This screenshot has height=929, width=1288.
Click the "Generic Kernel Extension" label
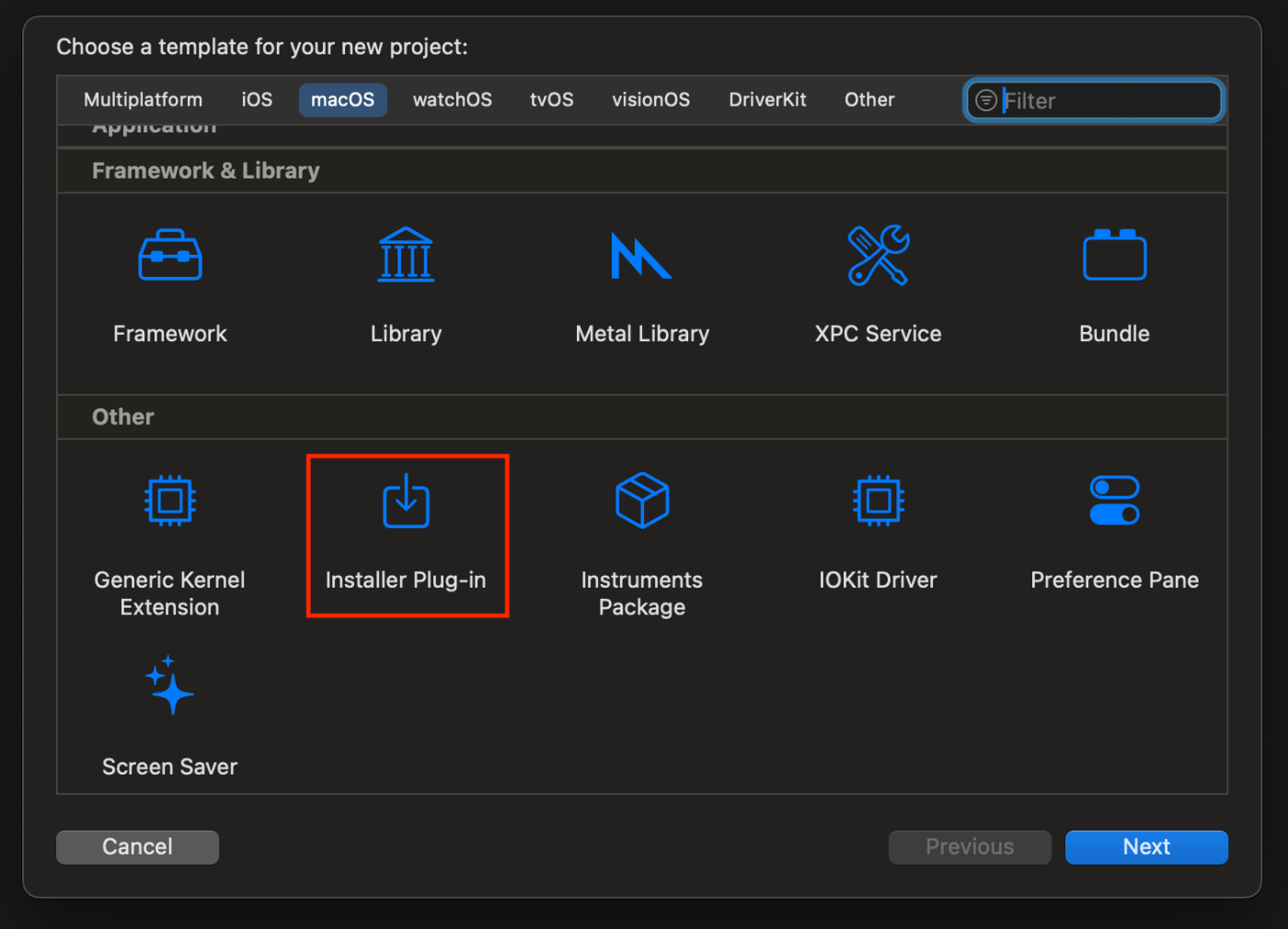click(x=170, y=593)
